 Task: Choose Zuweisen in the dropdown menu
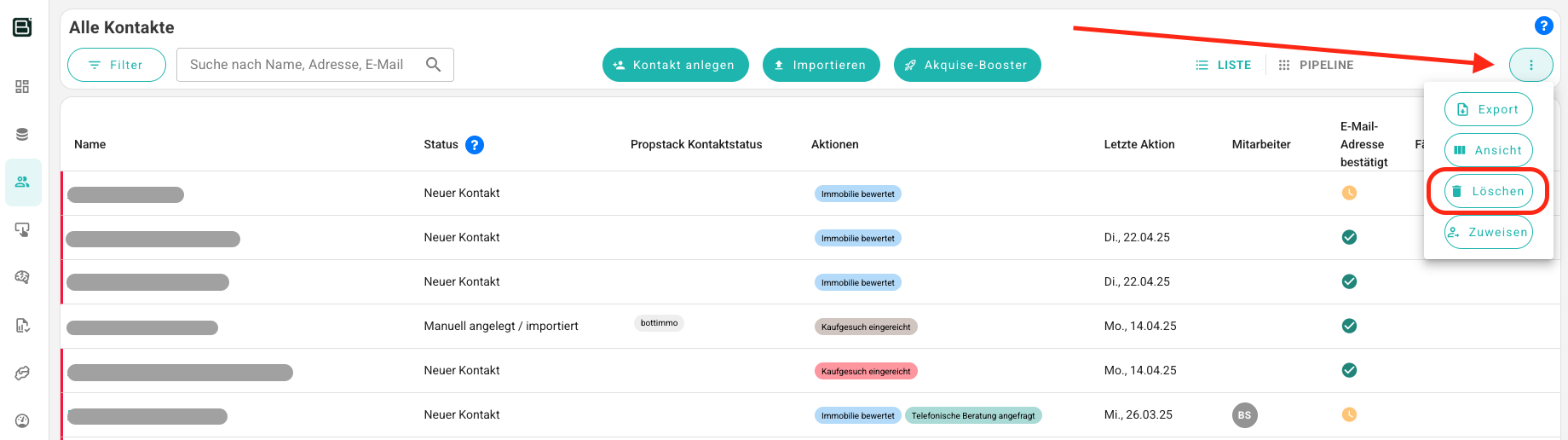(x=1488, y=232)
